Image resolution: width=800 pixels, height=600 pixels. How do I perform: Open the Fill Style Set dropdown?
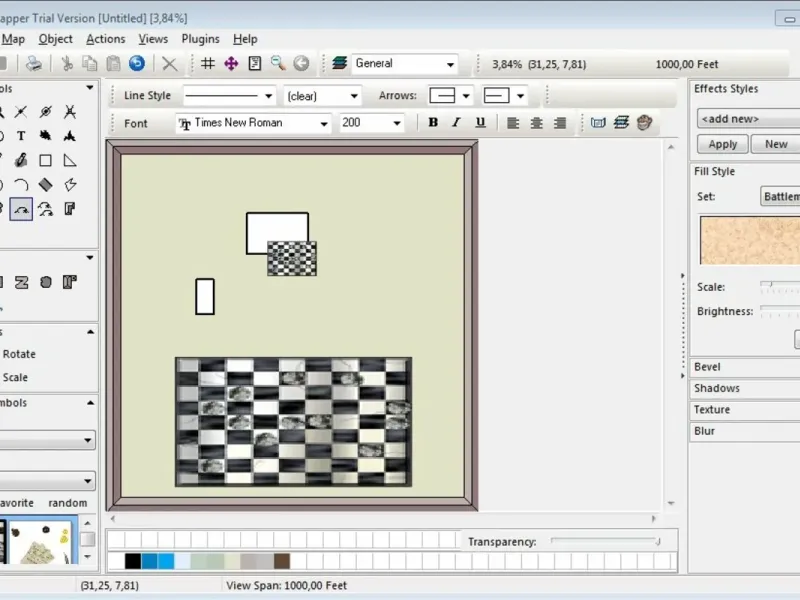pyautogui.click(x=780, y=196)
